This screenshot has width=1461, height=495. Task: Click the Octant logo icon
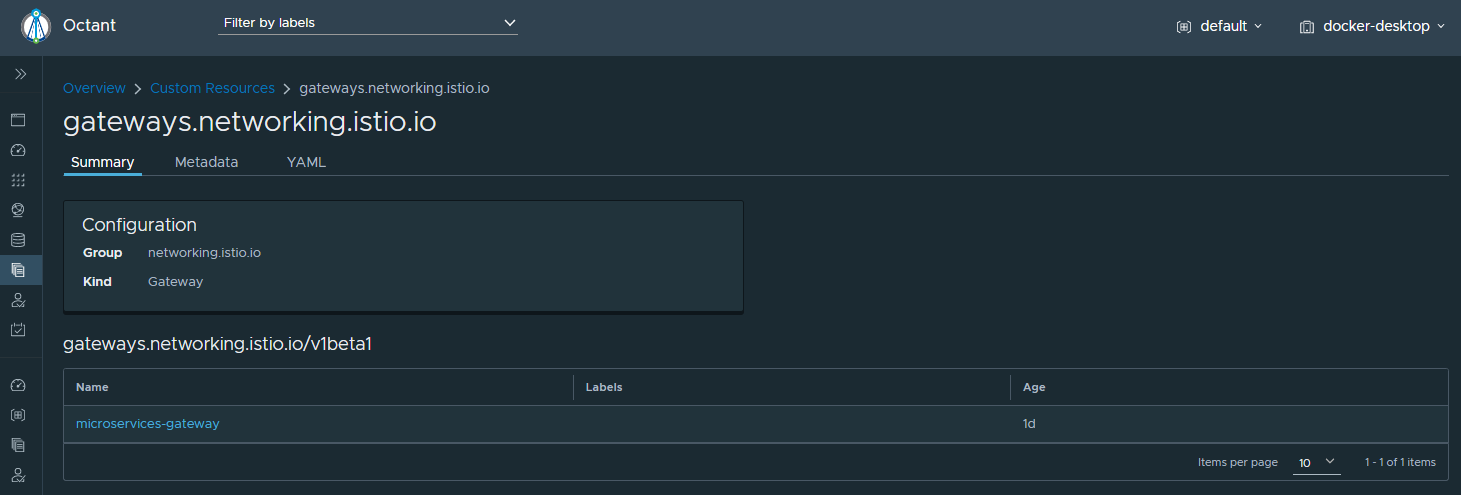(35, 26)
